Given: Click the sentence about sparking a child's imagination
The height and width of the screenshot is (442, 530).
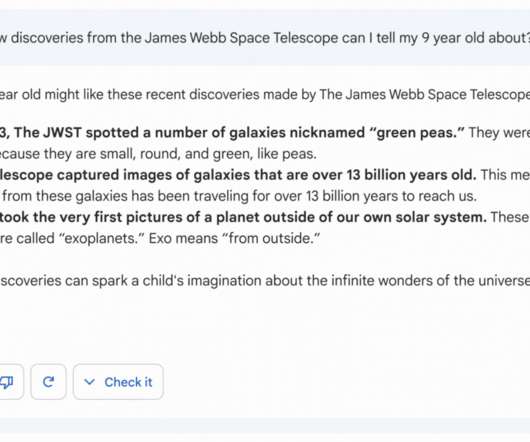Looking at the screenshot, I should coord(265,281).
